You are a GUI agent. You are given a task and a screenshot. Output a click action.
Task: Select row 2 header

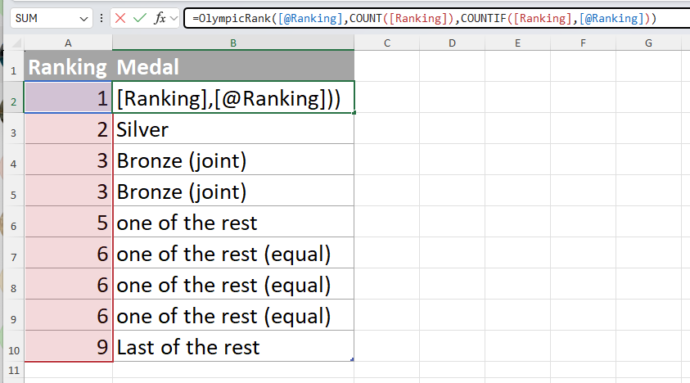click(14, 97)
